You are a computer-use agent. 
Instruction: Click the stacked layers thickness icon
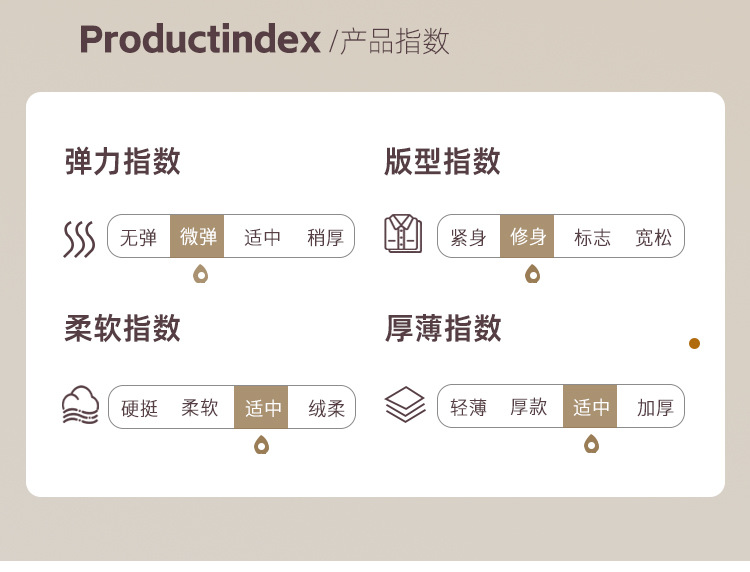pyautogui.click(x=405, y=405)
